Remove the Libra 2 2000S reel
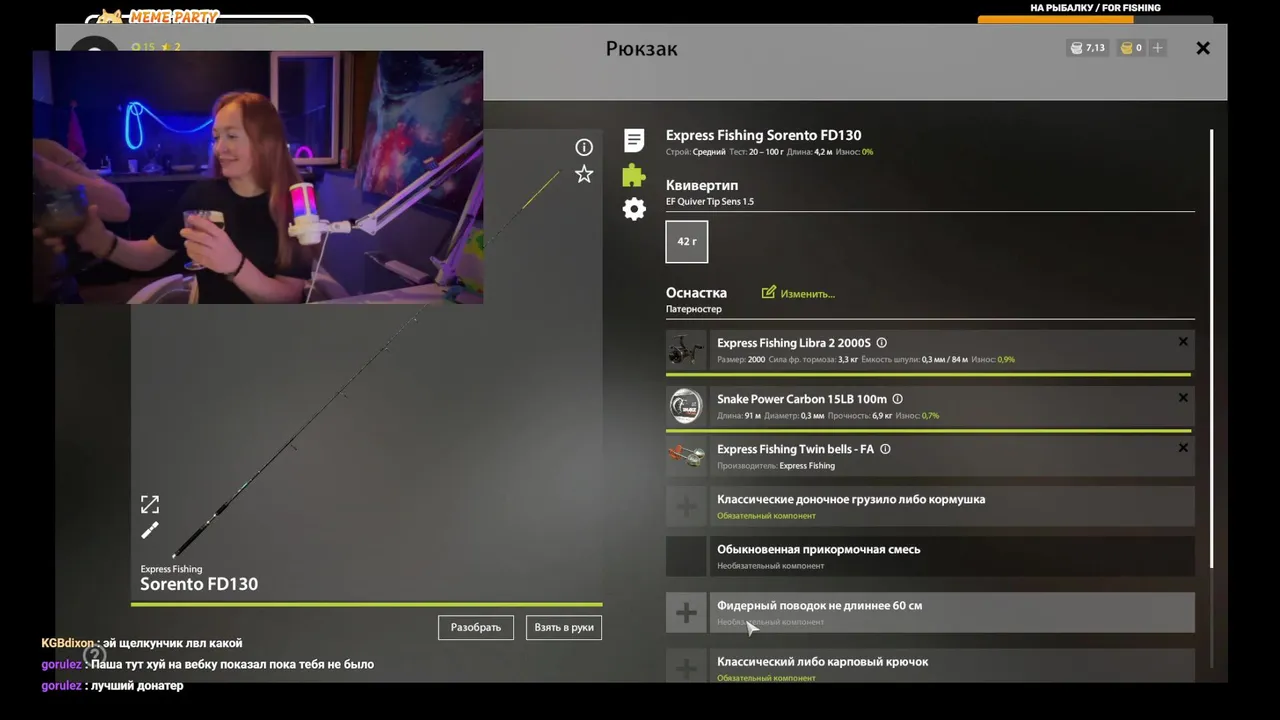The width and height of the screenshot is (1280, 720). (1183, 342)
